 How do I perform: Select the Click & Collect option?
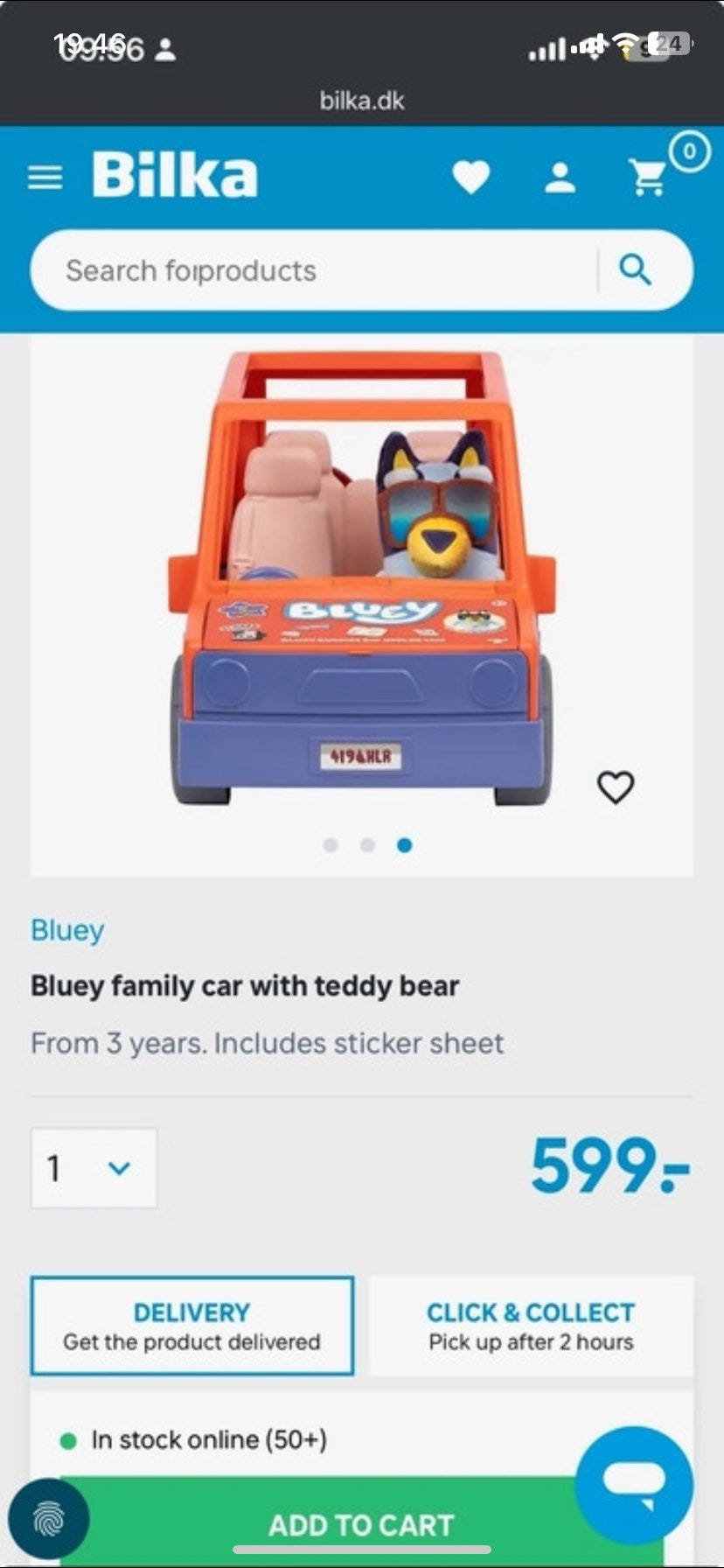pyautogui.click(x=531, y=1326)
